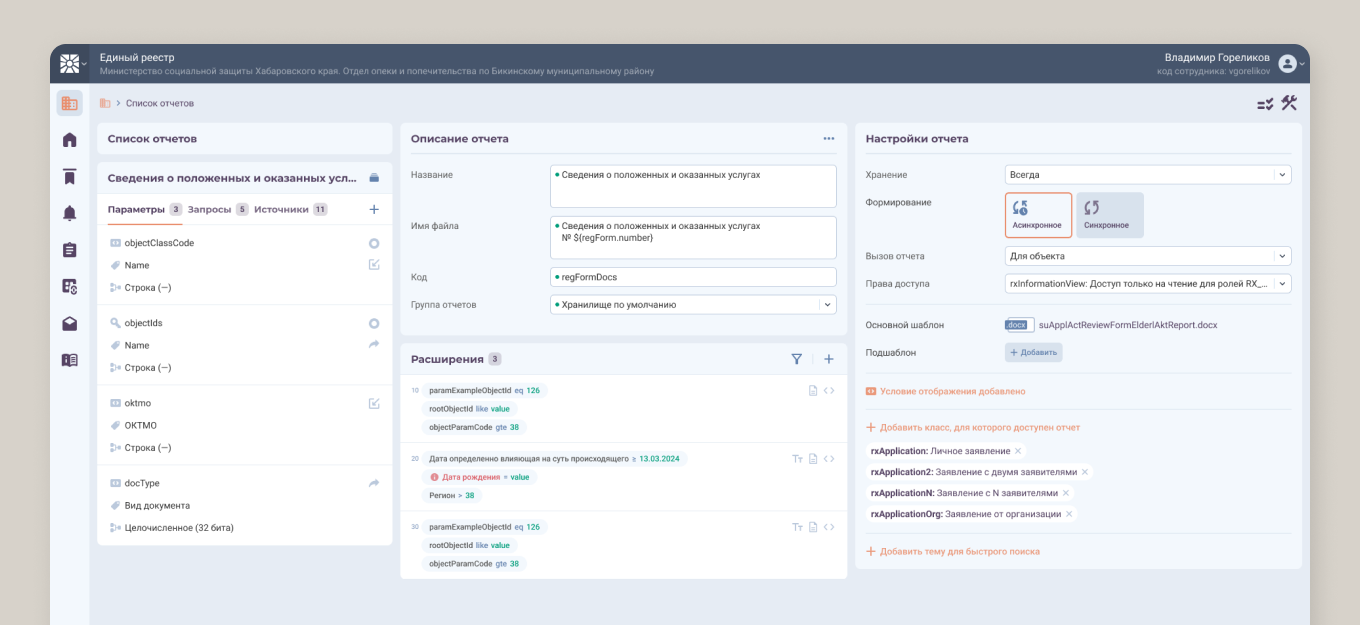Click the tools icon in top right
Viewport: 1360px width, 625px height.
pos(1289,103)
